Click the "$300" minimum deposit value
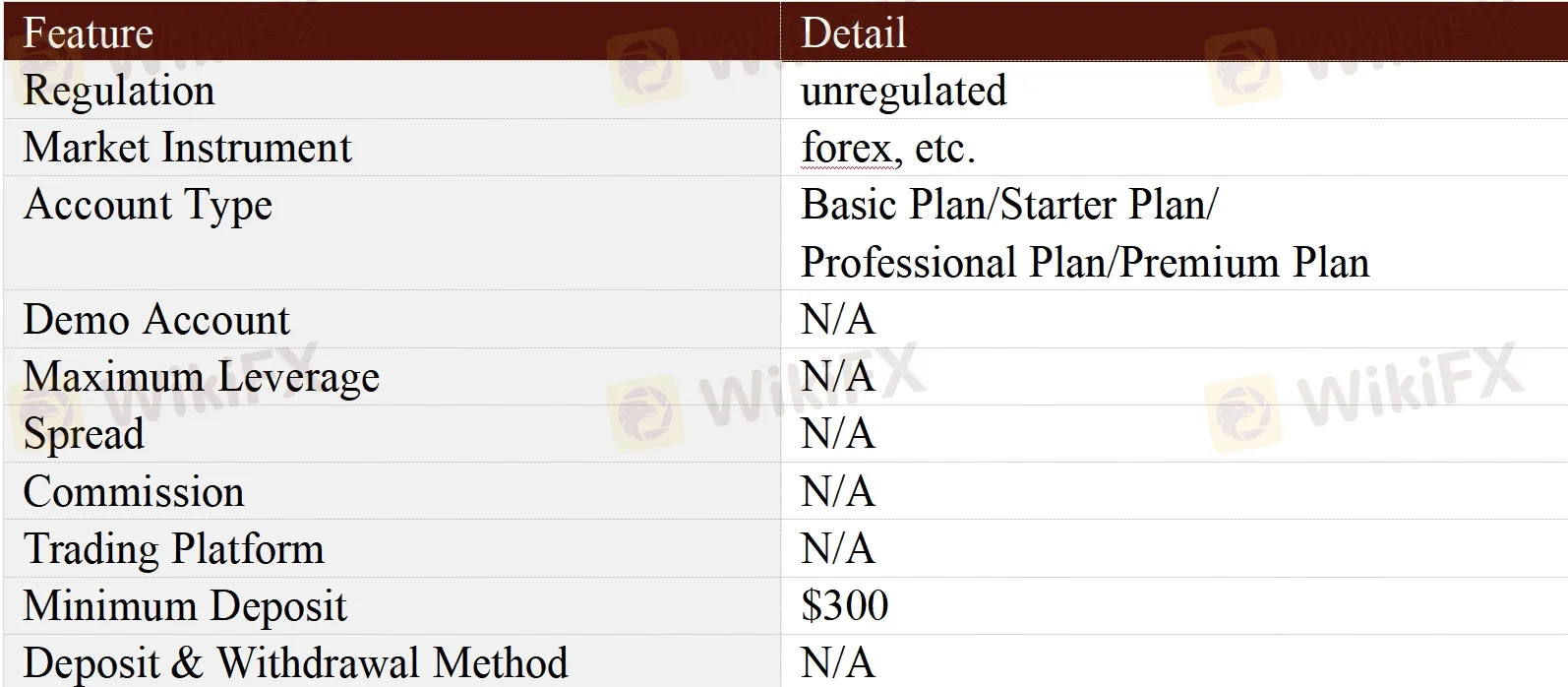 844,606
